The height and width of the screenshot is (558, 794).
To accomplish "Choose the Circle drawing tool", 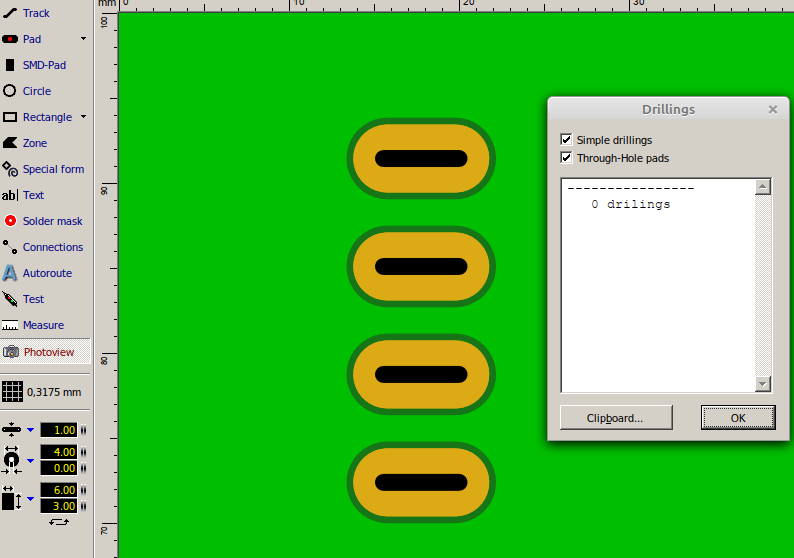I will coord(36,91).
